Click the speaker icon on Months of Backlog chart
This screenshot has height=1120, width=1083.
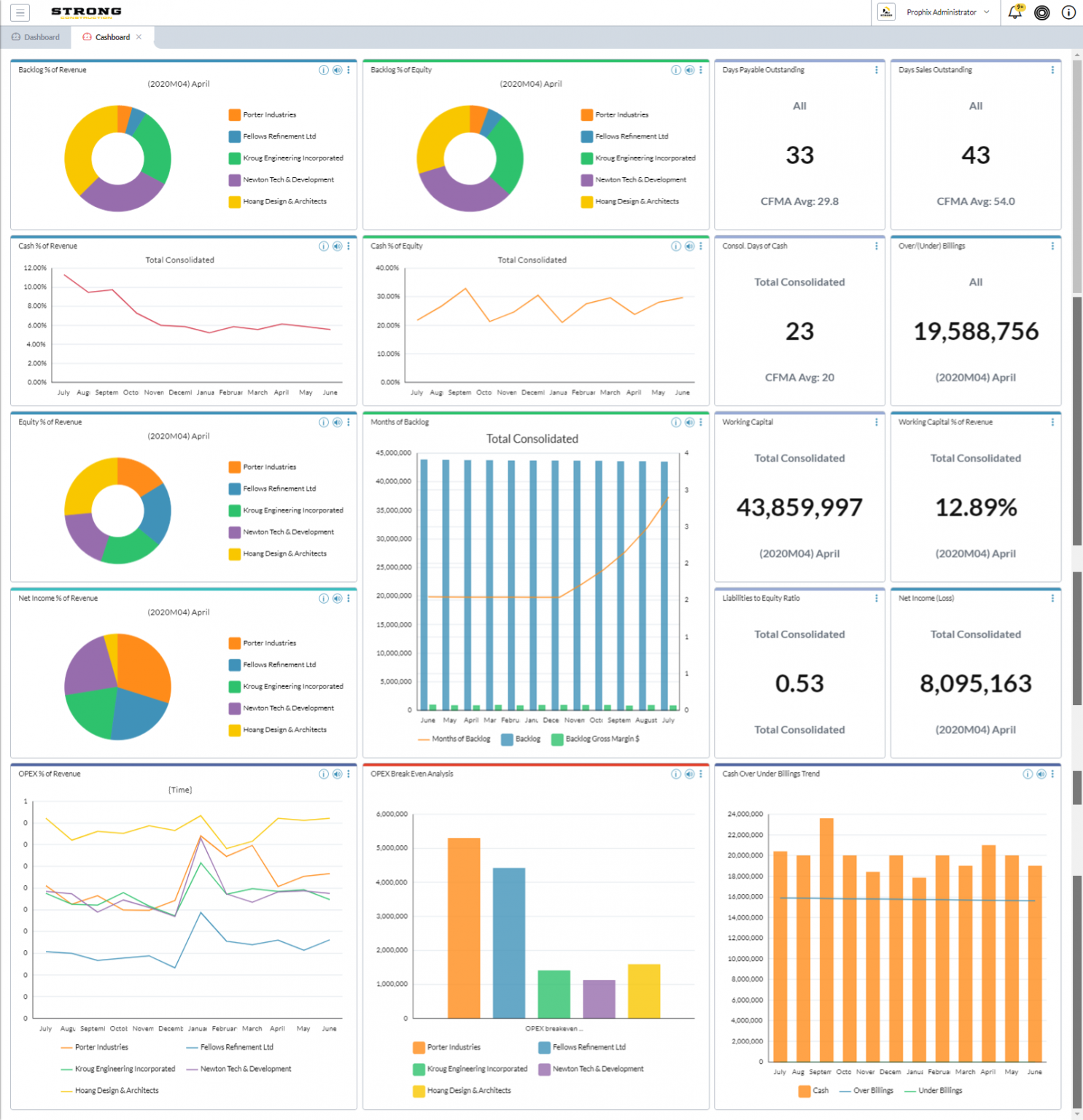[x=689, y=422]
